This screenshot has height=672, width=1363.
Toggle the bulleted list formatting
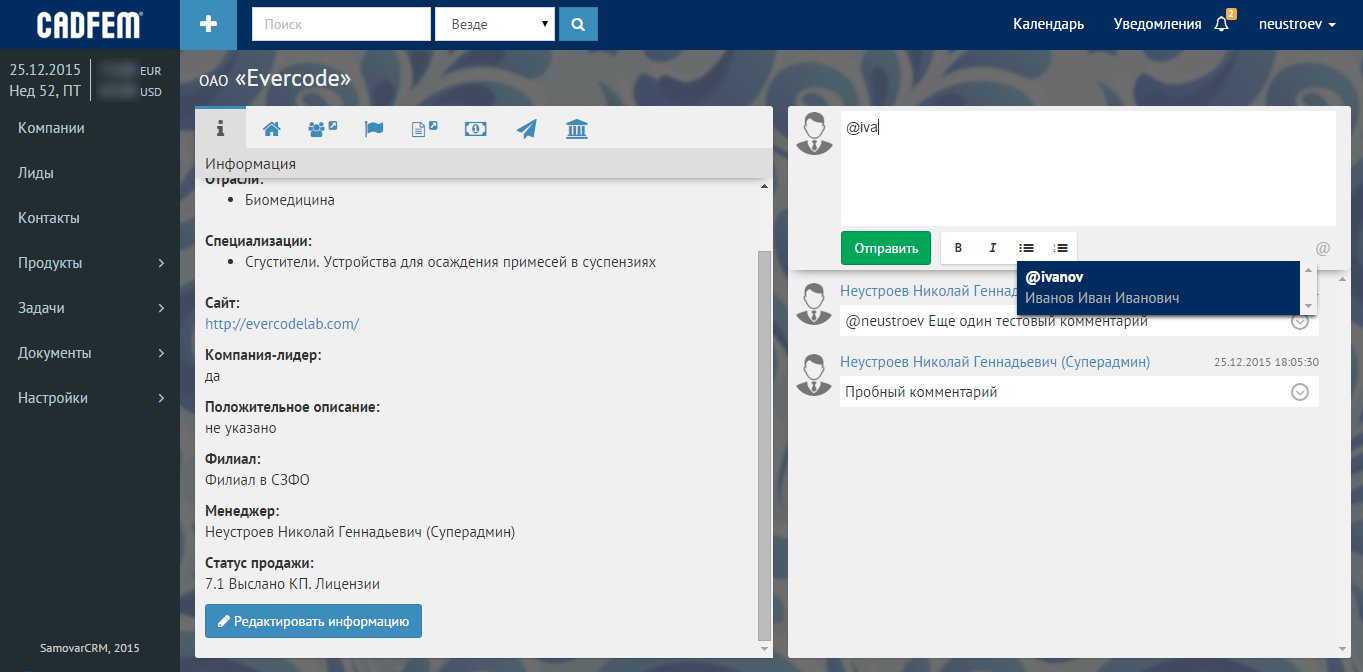[1026, 248]
